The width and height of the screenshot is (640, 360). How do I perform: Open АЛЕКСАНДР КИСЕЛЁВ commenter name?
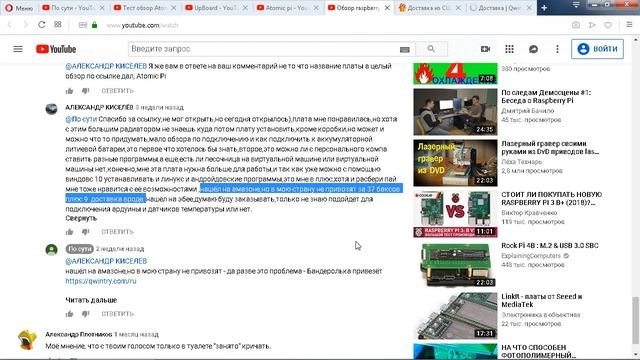click(99, 107)
